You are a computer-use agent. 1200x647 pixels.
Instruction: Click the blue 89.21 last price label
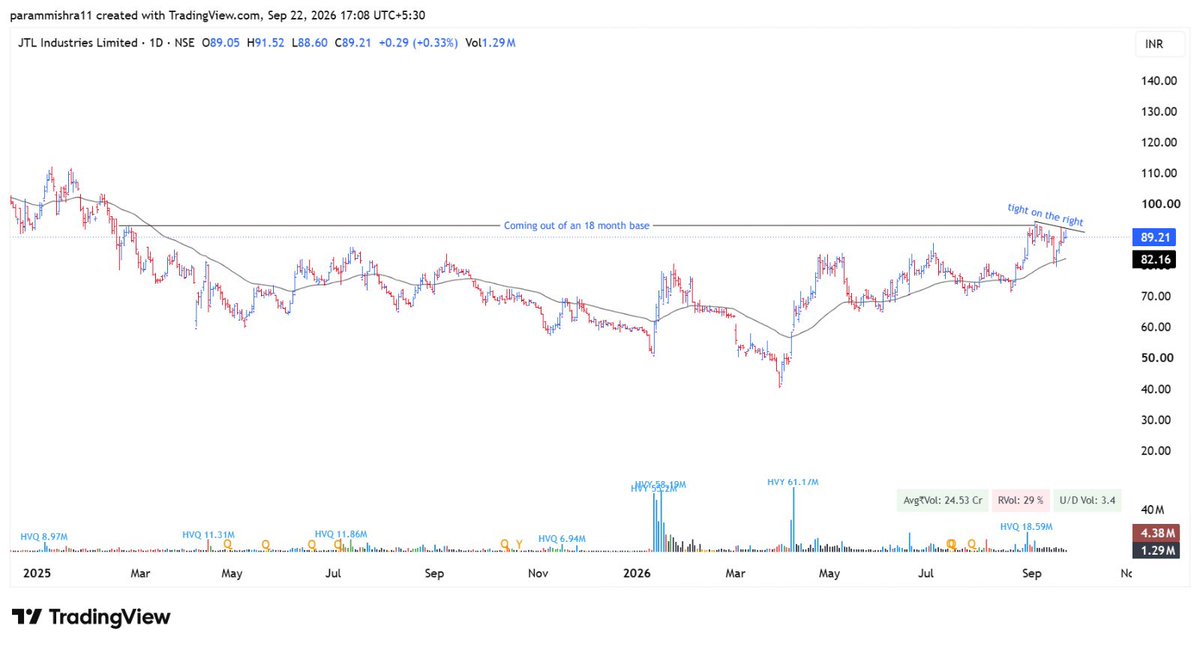point(1154,237)
